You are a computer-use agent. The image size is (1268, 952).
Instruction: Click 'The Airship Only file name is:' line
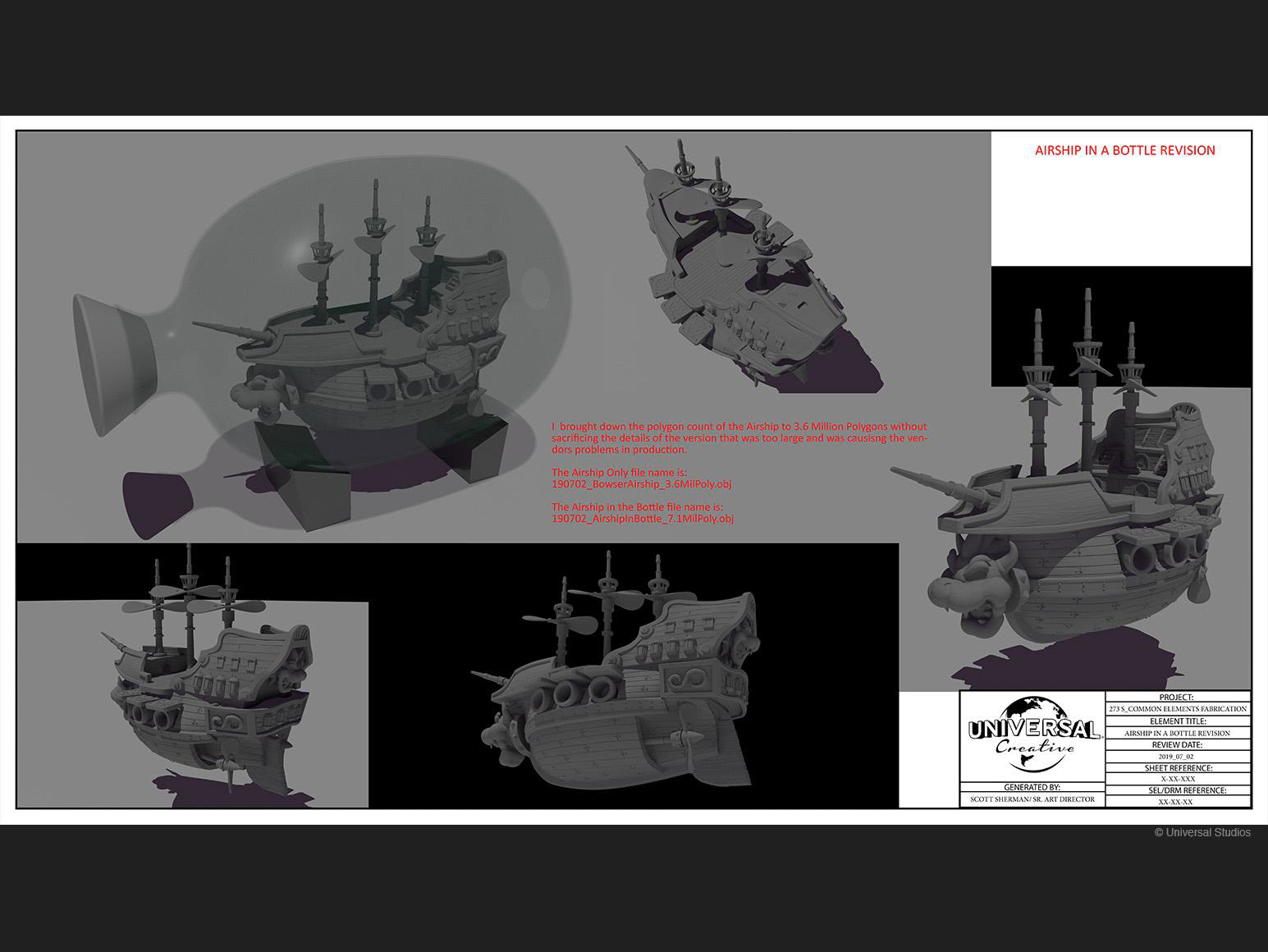click(619, 473)
